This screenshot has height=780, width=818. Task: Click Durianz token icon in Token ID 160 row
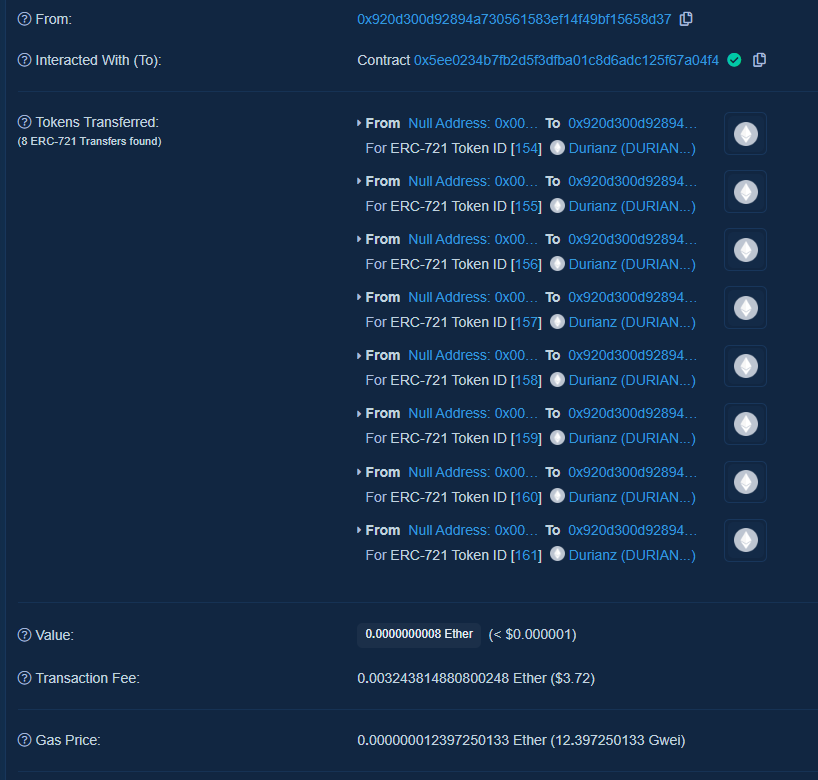[x=557, y=496]
